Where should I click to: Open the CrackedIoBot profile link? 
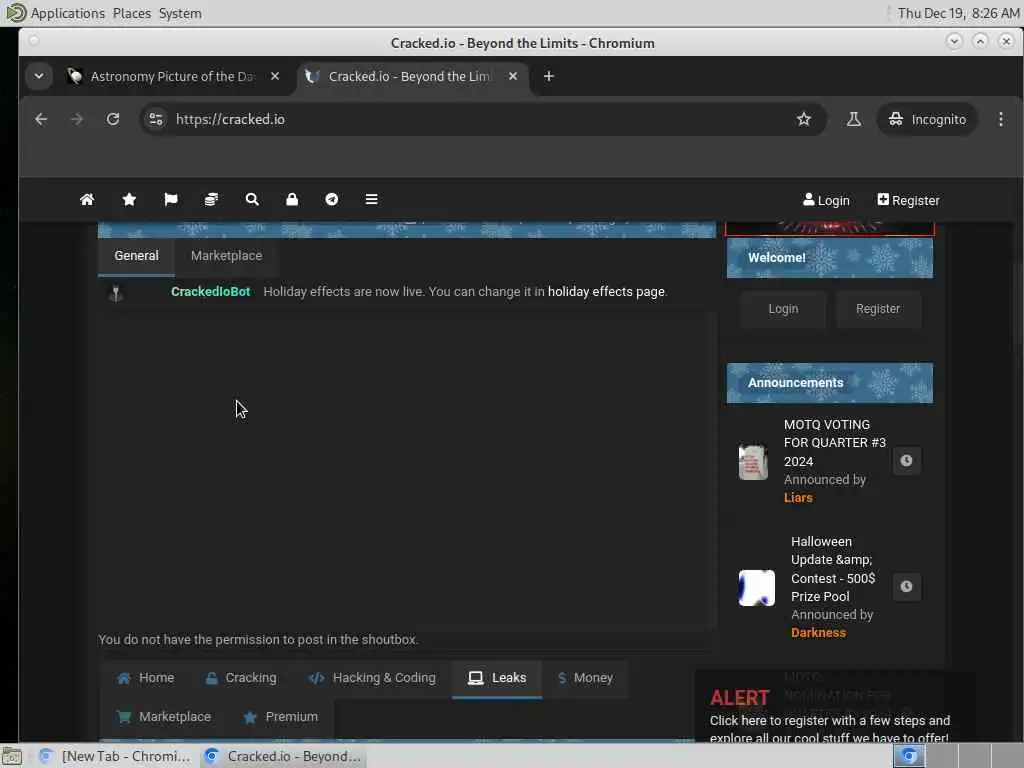pyautogui.click(x=210, y=292)
